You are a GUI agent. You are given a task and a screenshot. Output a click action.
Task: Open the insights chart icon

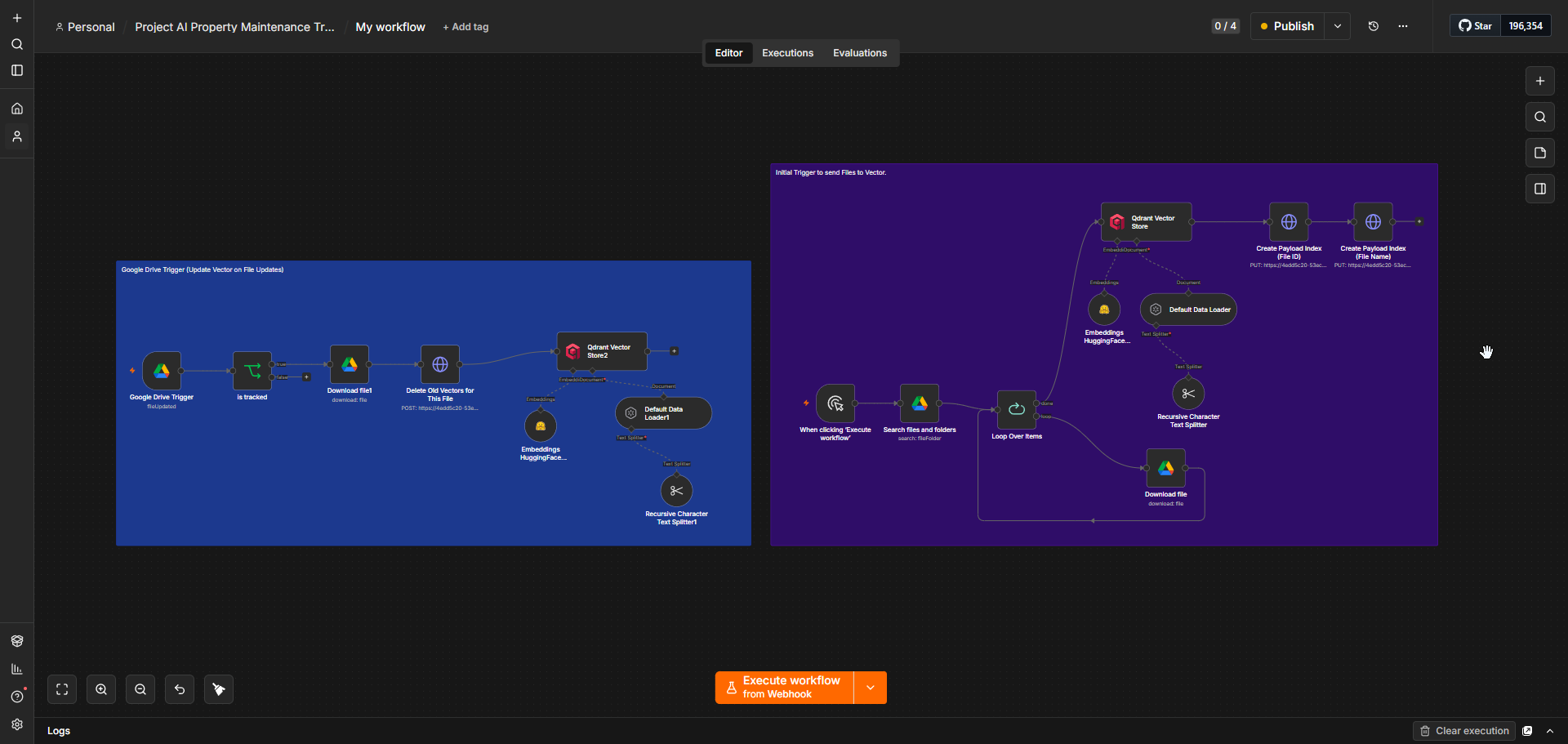click(x=17, y=669)
